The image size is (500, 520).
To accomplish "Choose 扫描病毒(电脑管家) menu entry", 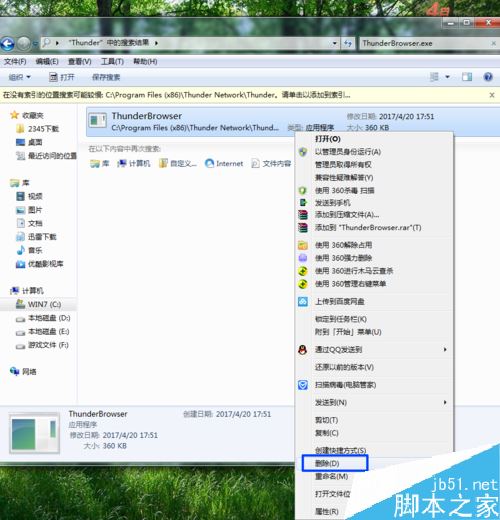I will [x=374, y=385].
